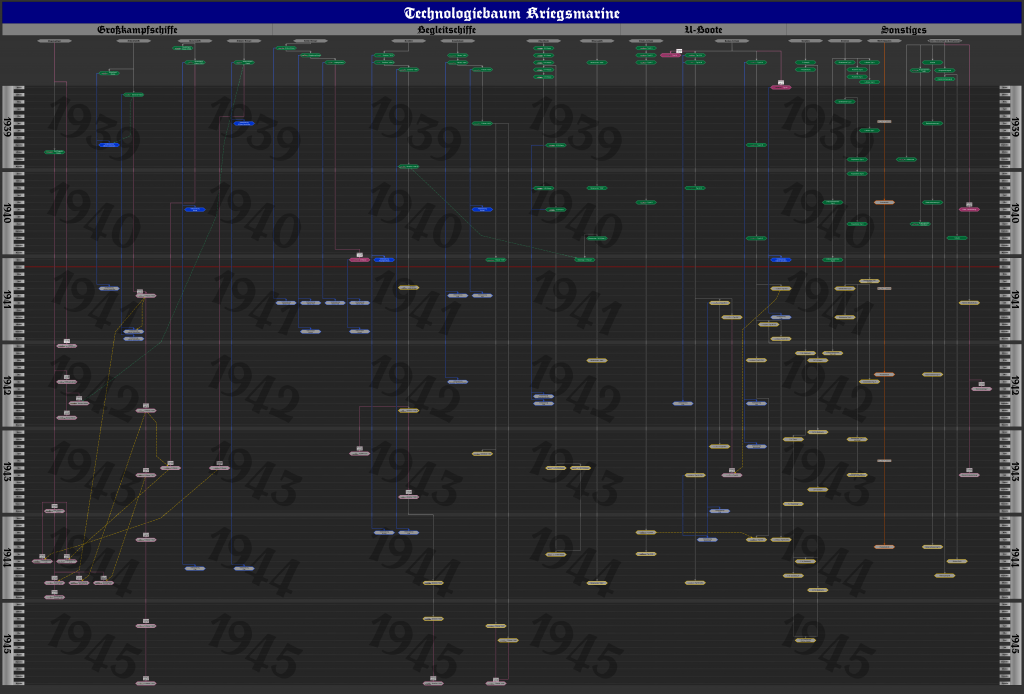Click the 1945 year label on the left ruler

7,644
